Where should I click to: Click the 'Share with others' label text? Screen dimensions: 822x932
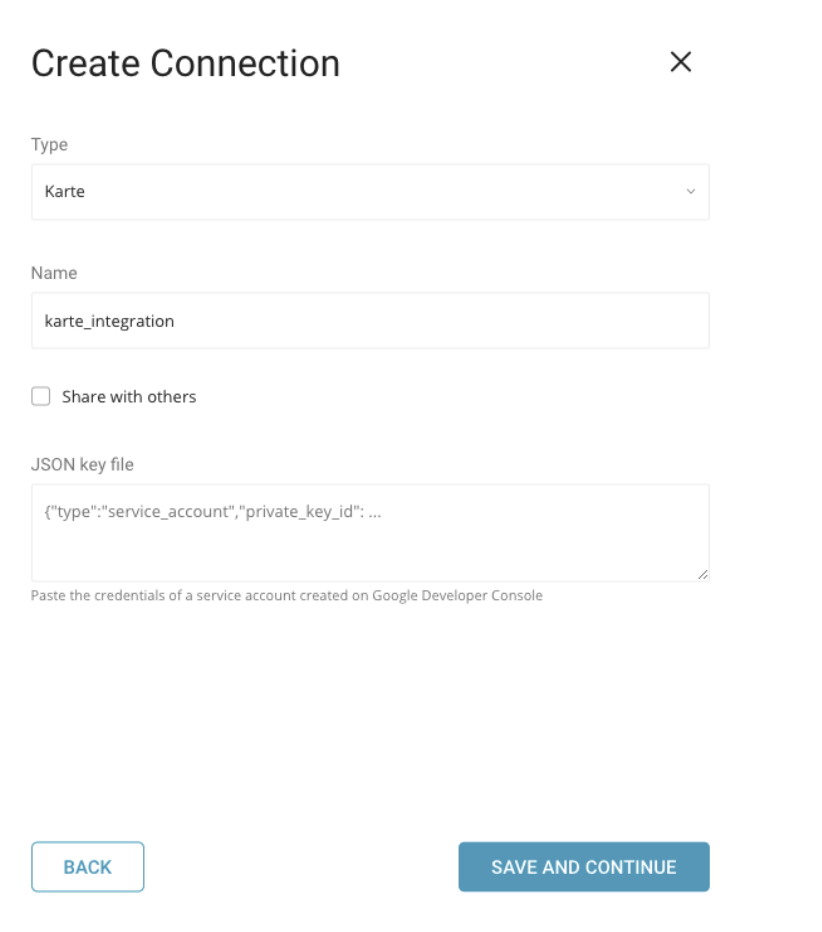tap(129, 397)
